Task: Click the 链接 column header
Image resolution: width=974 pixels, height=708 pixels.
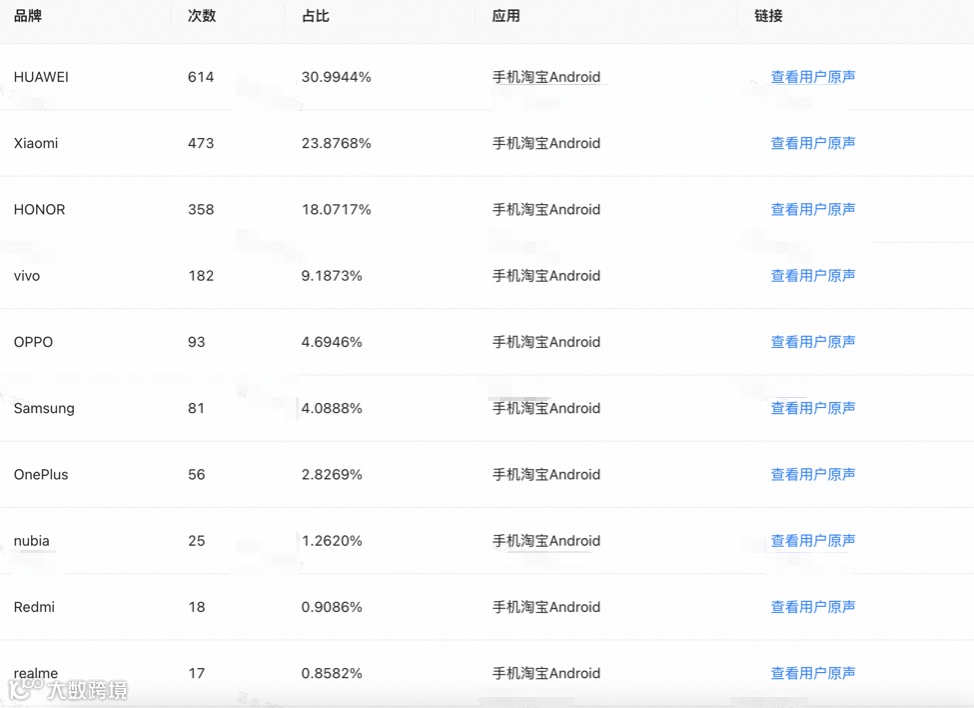Action: (768, 16)
